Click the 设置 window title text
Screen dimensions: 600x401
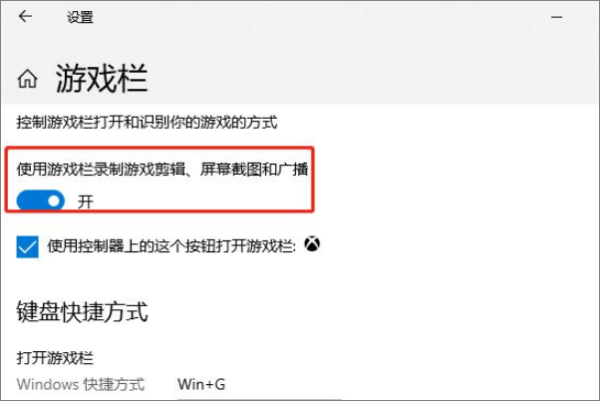80,17
